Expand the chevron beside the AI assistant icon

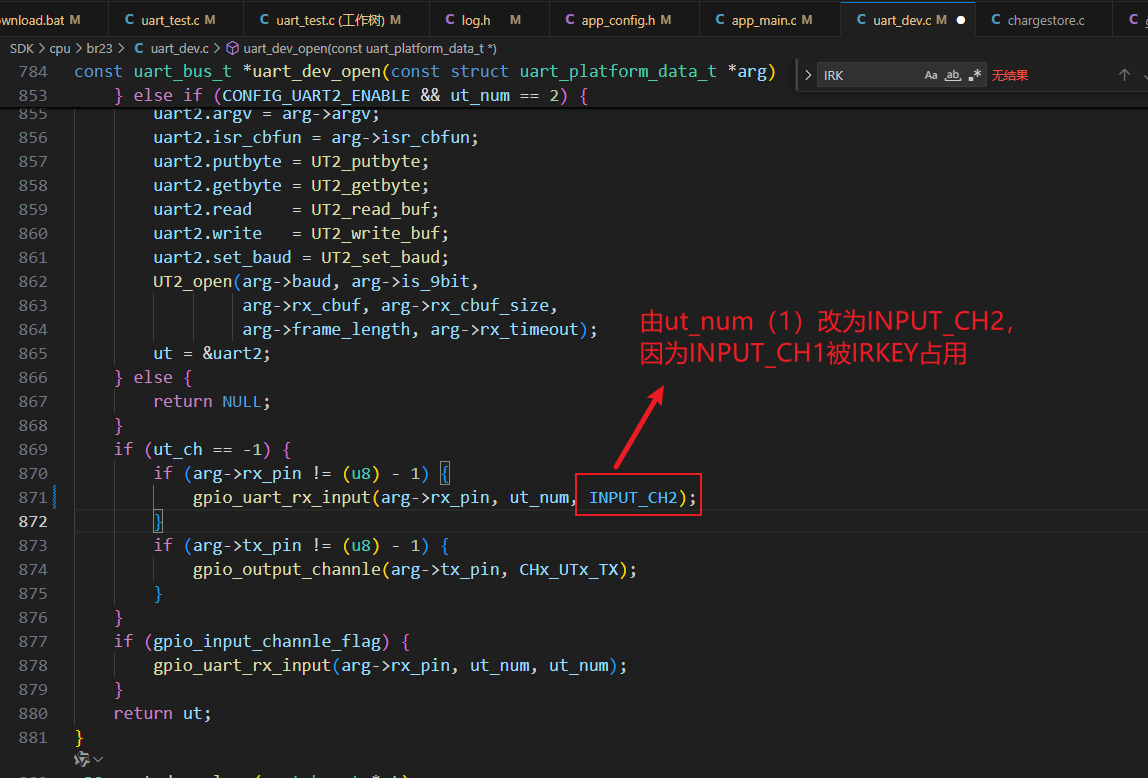pyautogui.click(x=98, y=759)
